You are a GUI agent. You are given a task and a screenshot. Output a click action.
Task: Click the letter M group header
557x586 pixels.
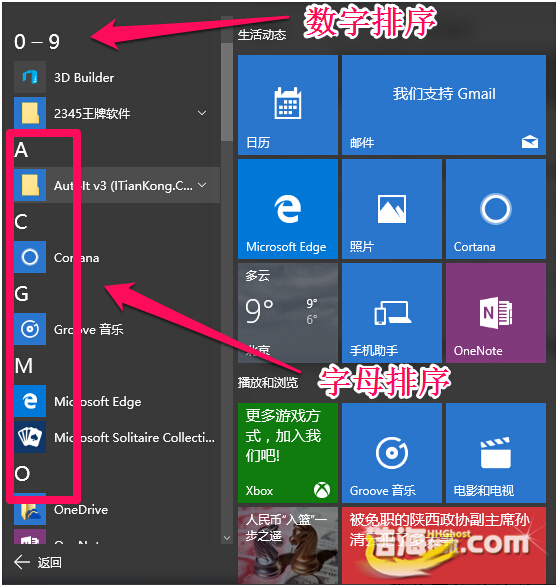click(24, 366)
